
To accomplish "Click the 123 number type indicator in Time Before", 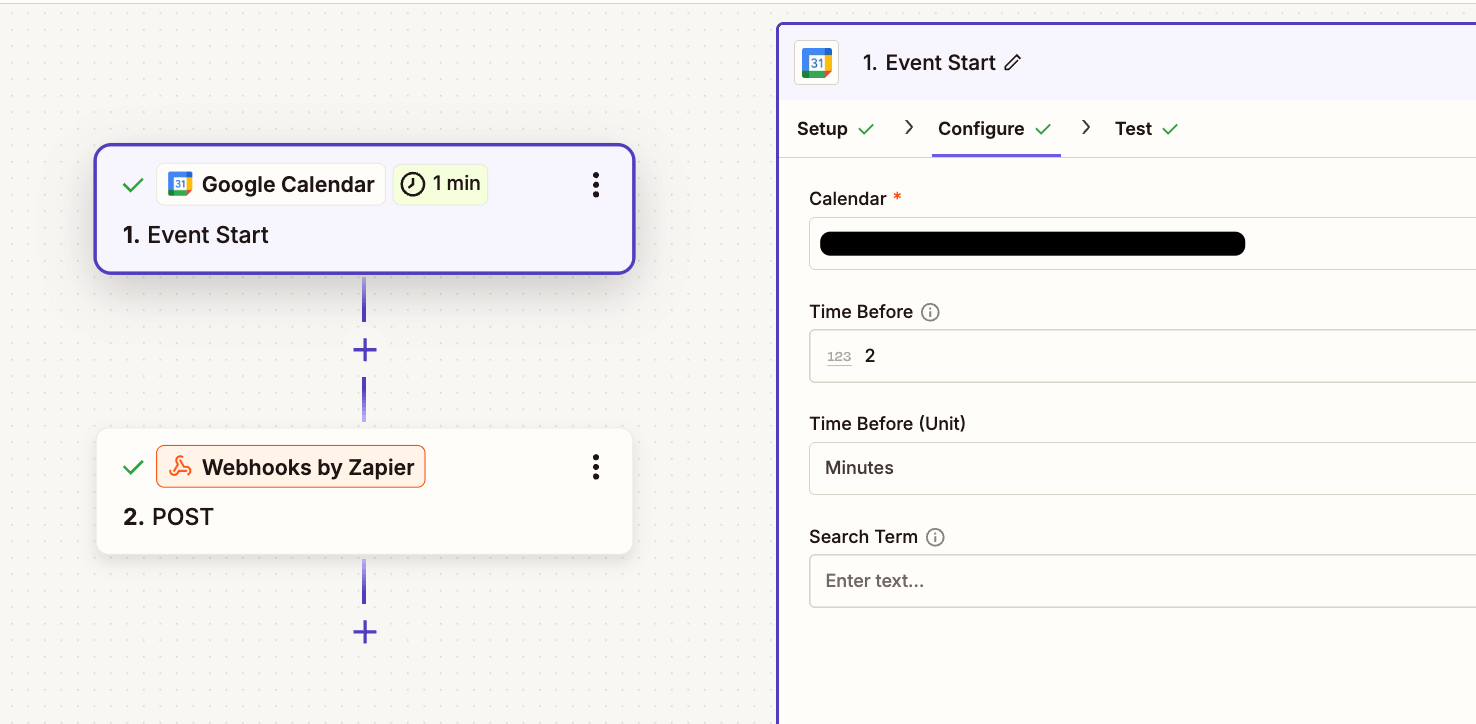I will point(839,356).
